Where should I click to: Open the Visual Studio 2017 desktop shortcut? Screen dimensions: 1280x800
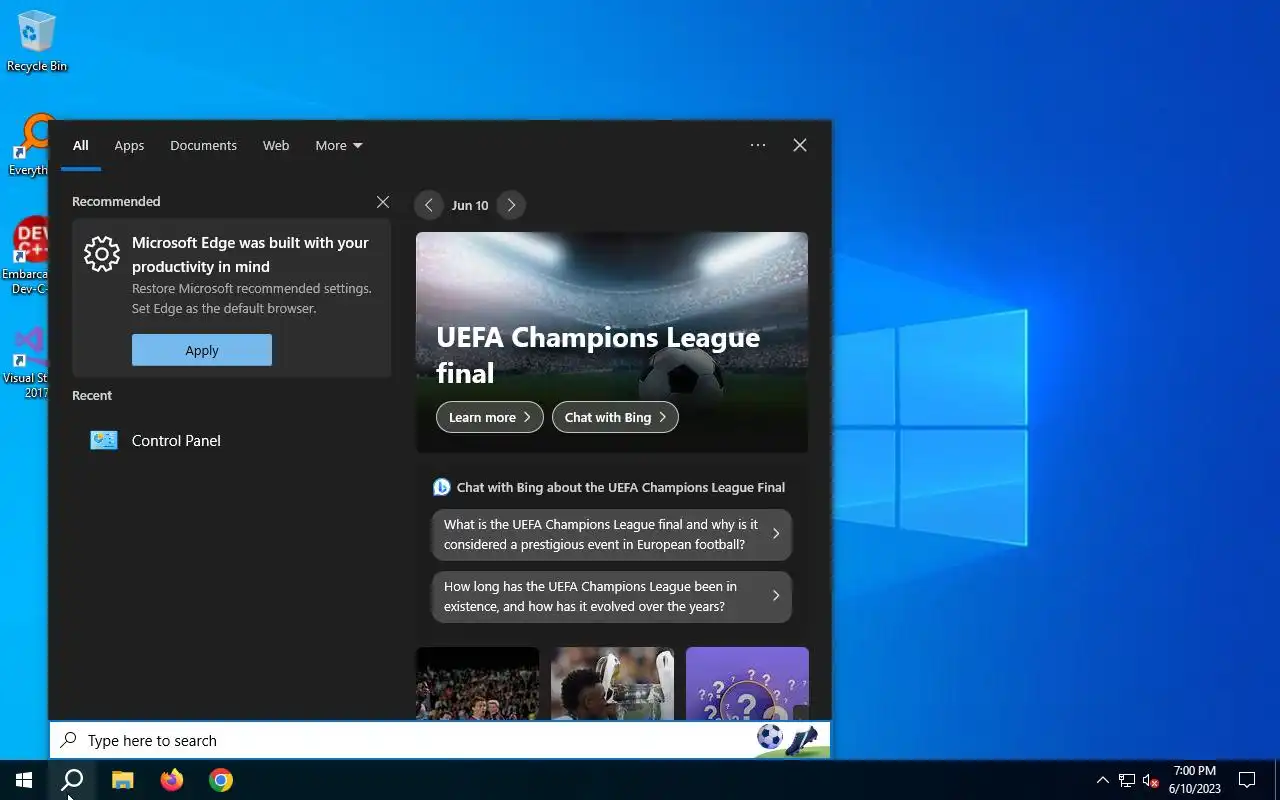coord(27,363)
